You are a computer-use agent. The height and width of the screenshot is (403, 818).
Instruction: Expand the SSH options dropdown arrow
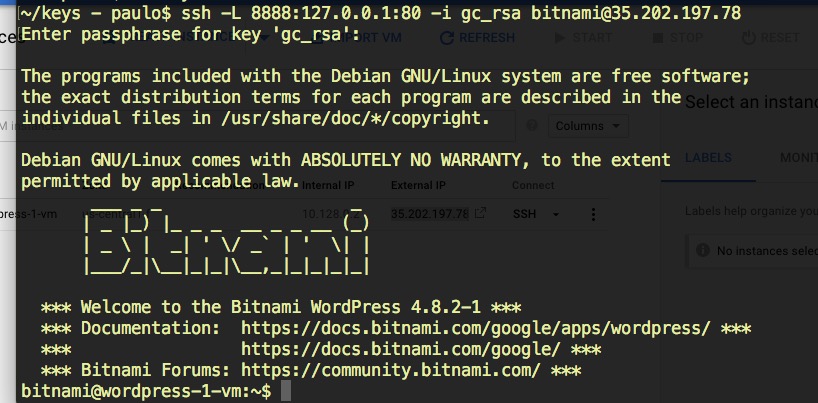tap(556, 214)
